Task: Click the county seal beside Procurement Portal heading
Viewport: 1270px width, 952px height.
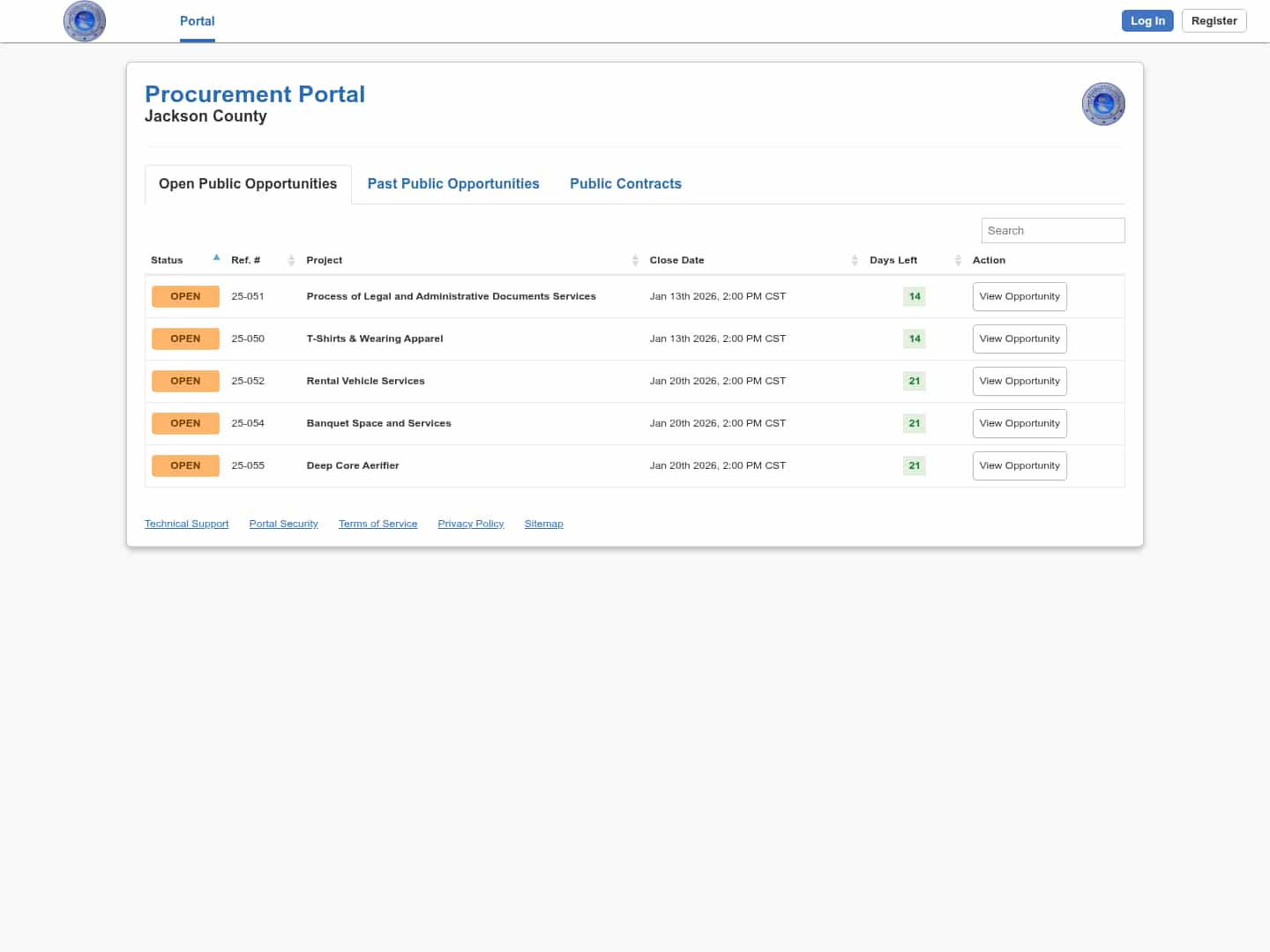Action: [x=1102, y=104]
